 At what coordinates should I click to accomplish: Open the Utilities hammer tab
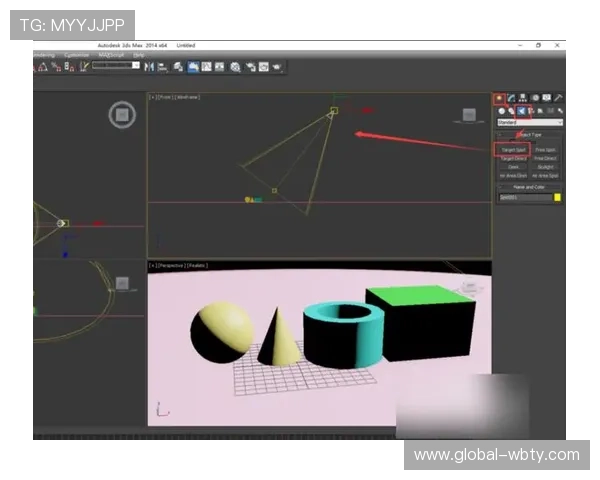pos(559,98)
